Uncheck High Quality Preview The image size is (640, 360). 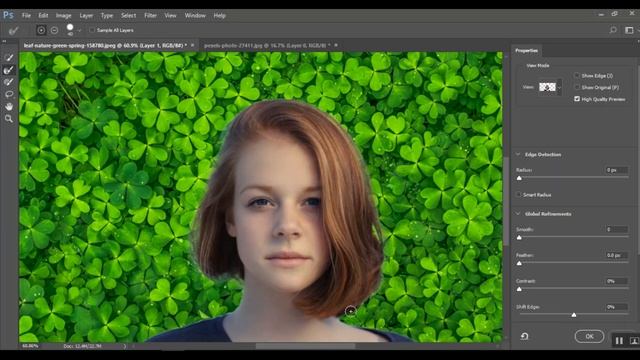[577, 99]
